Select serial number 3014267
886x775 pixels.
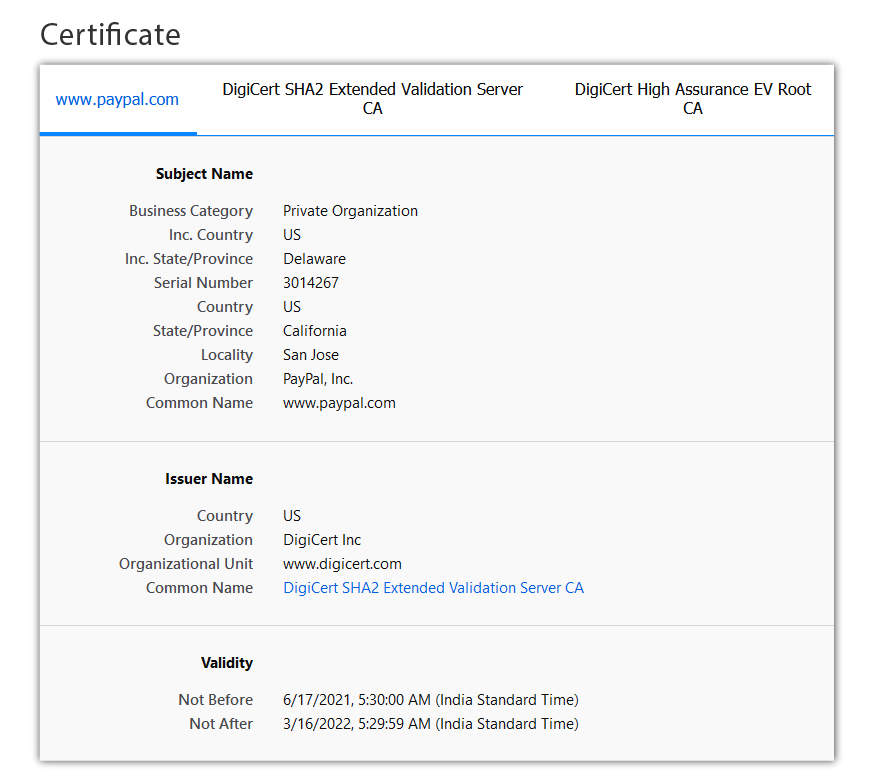tap(311, 283)
